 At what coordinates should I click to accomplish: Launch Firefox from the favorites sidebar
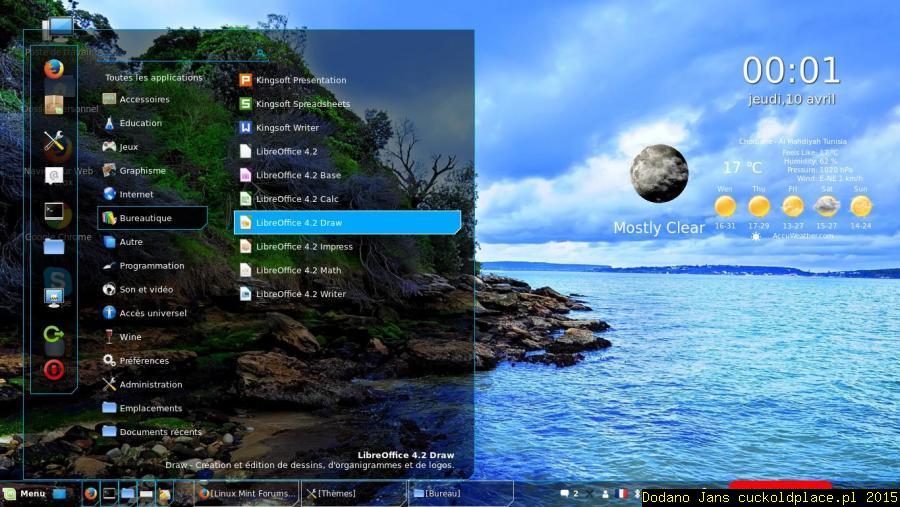[54, 69]
